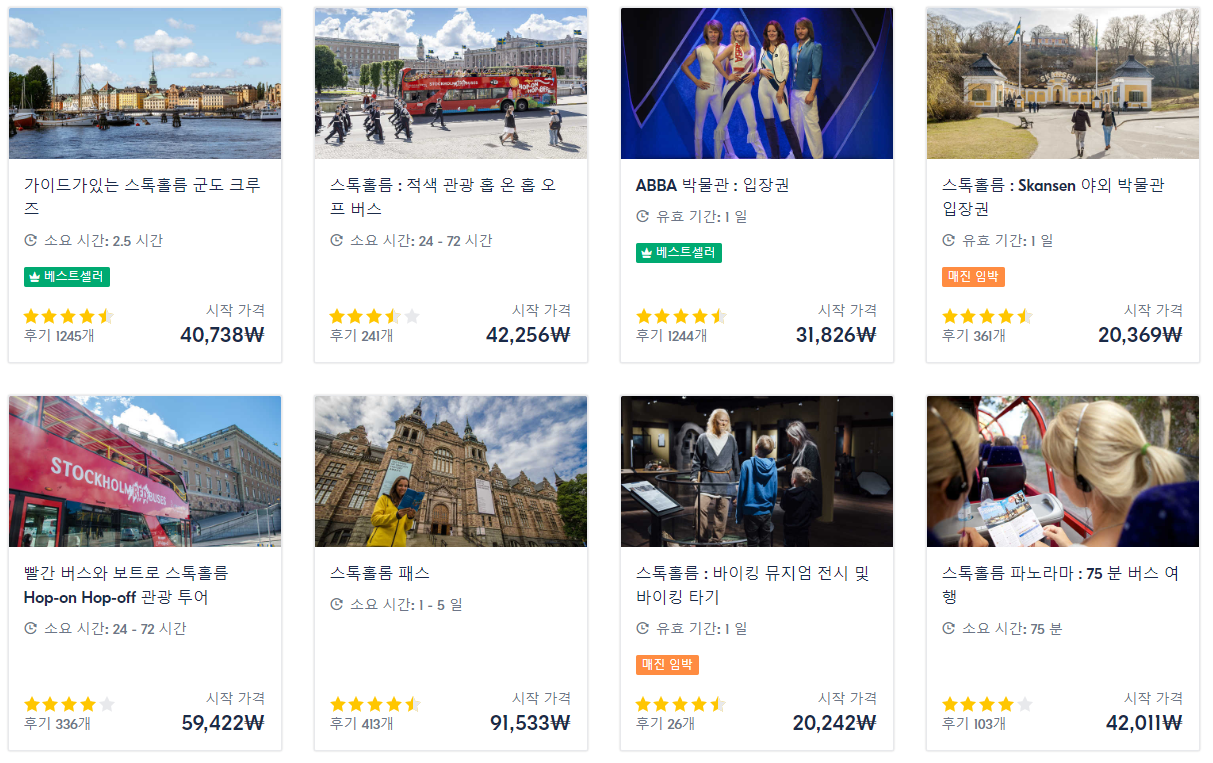Click clock icon on the ABBA 박물관 card
The width and height of the screenshot is (1213, 763).
click(642, 216)
